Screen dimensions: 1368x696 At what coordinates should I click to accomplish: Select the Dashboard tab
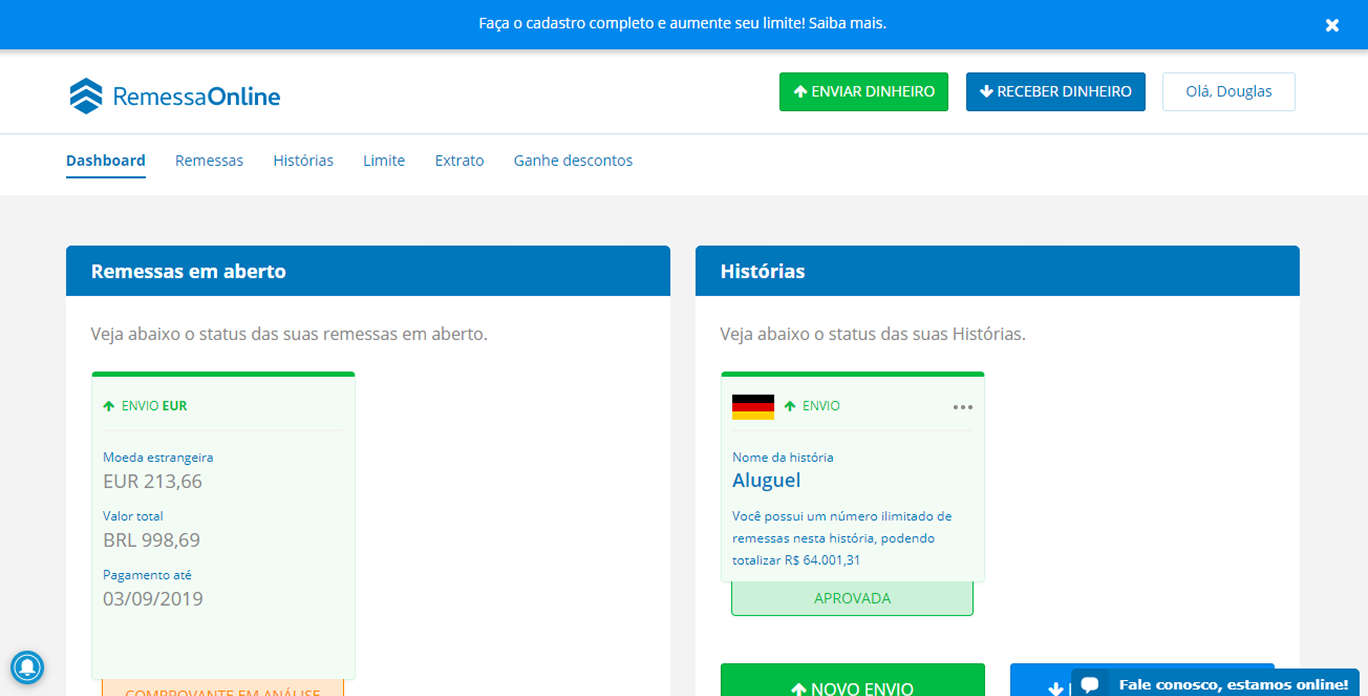pos(106,160)
